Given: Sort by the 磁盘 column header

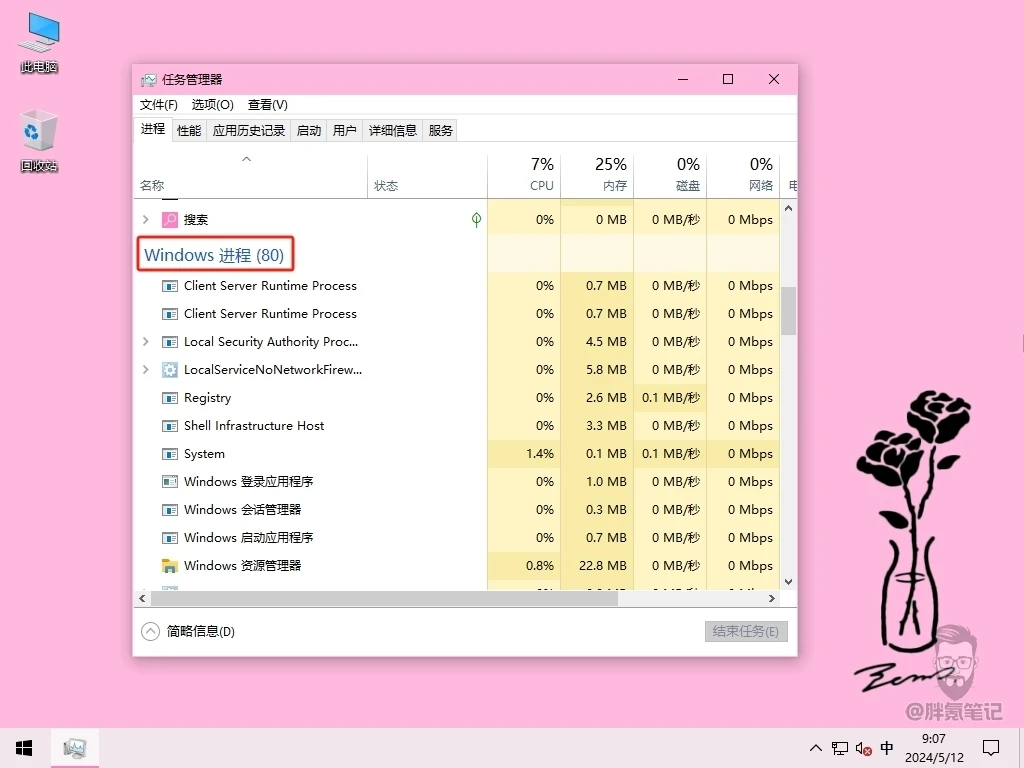Looking at the screenshot, I should tap(670, 176).
